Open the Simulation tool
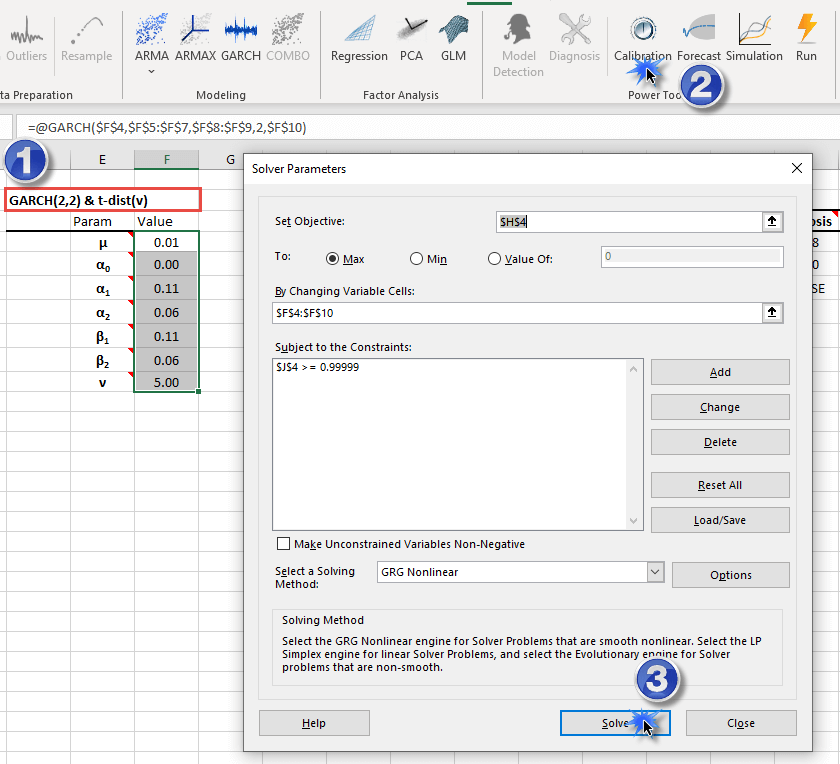 (754, 36)
